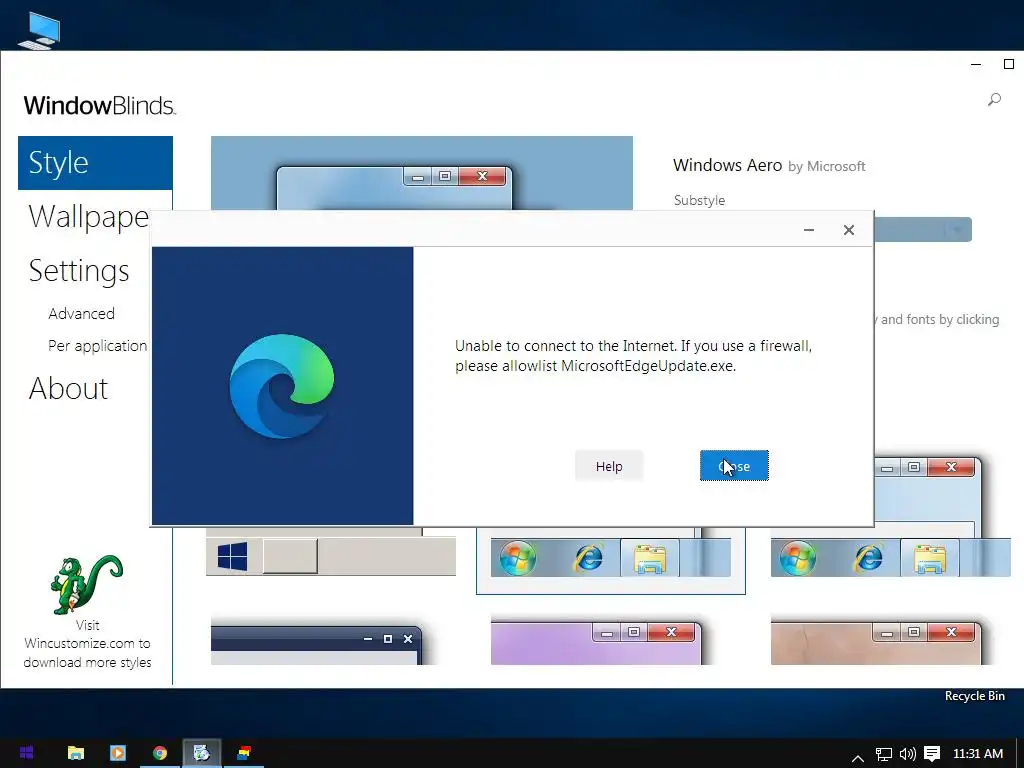Show hidden system tray icons
1024x768 pixels.
pyautogui.click(x=858, y=758)
